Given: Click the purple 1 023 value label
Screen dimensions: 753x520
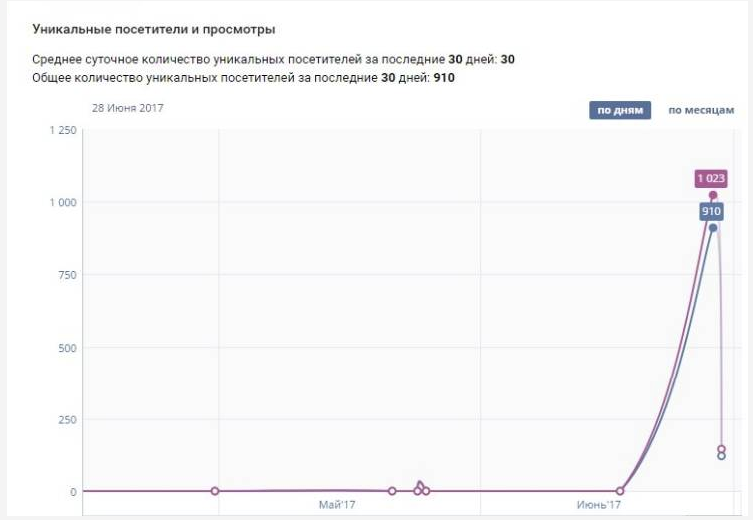Looking at the screenshot, I should (x=711, y=179).
